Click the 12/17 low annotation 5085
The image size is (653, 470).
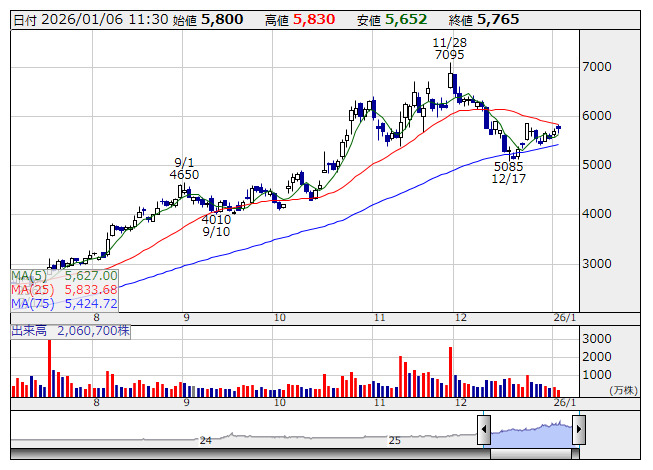pos(509,167)
